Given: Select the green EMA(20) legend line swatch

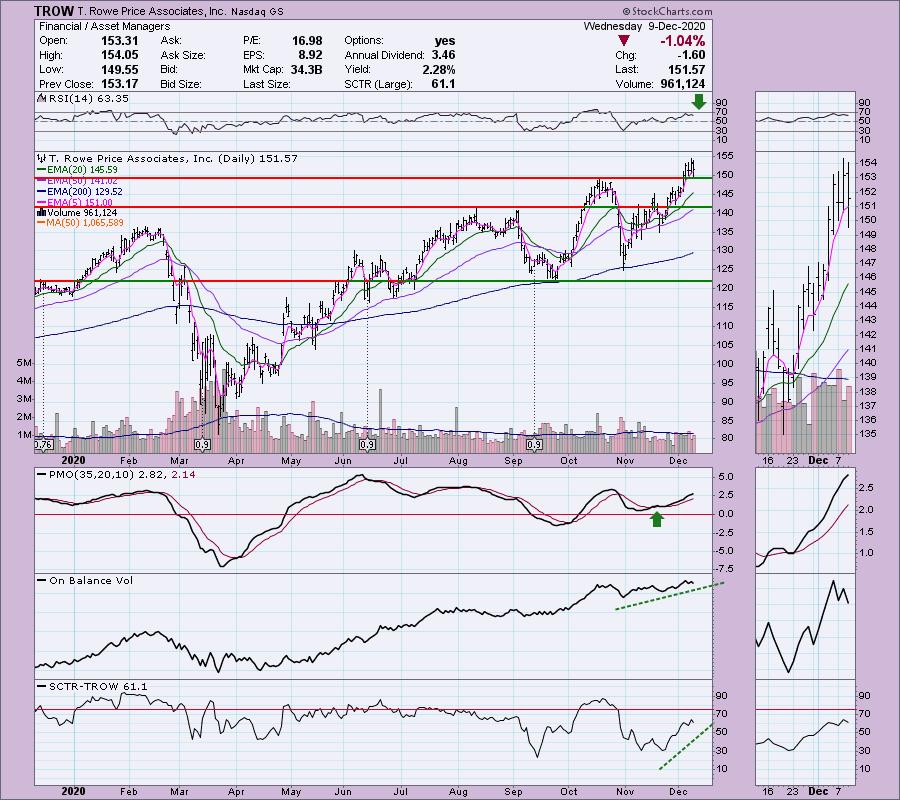Looking at the screenshot, I should (x=41, y=170).
